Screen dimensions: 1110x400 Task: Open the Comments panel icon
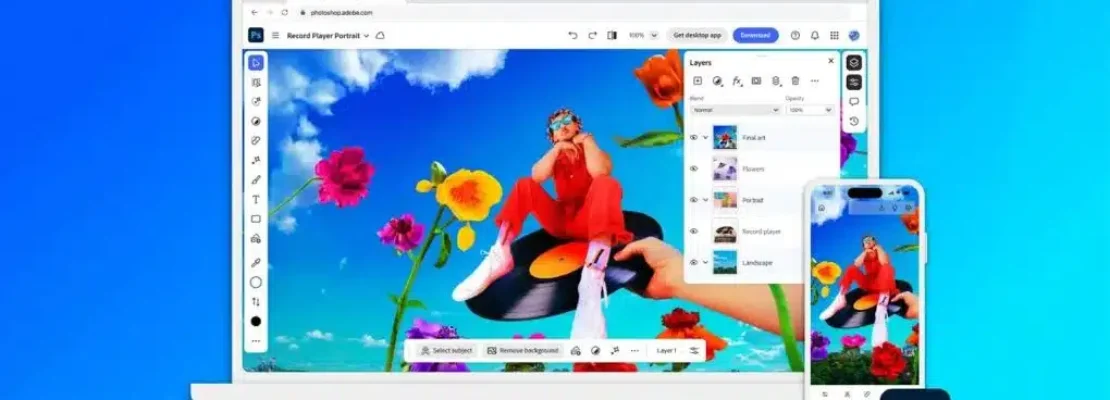click(x=854, y=102)
